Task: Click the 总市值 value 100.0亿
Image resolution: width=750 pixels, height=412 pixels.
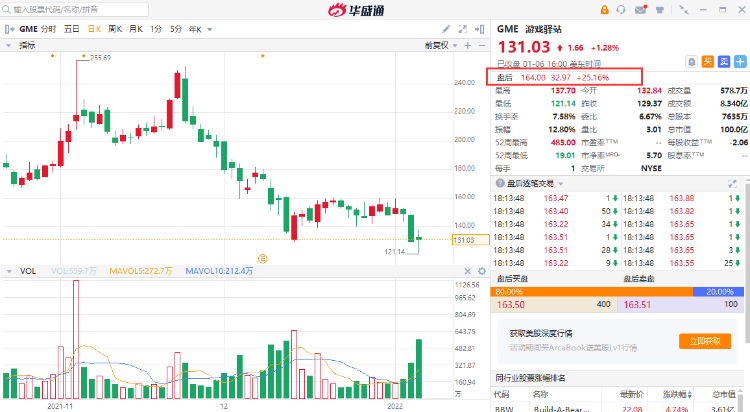Action: pos(734,130)
